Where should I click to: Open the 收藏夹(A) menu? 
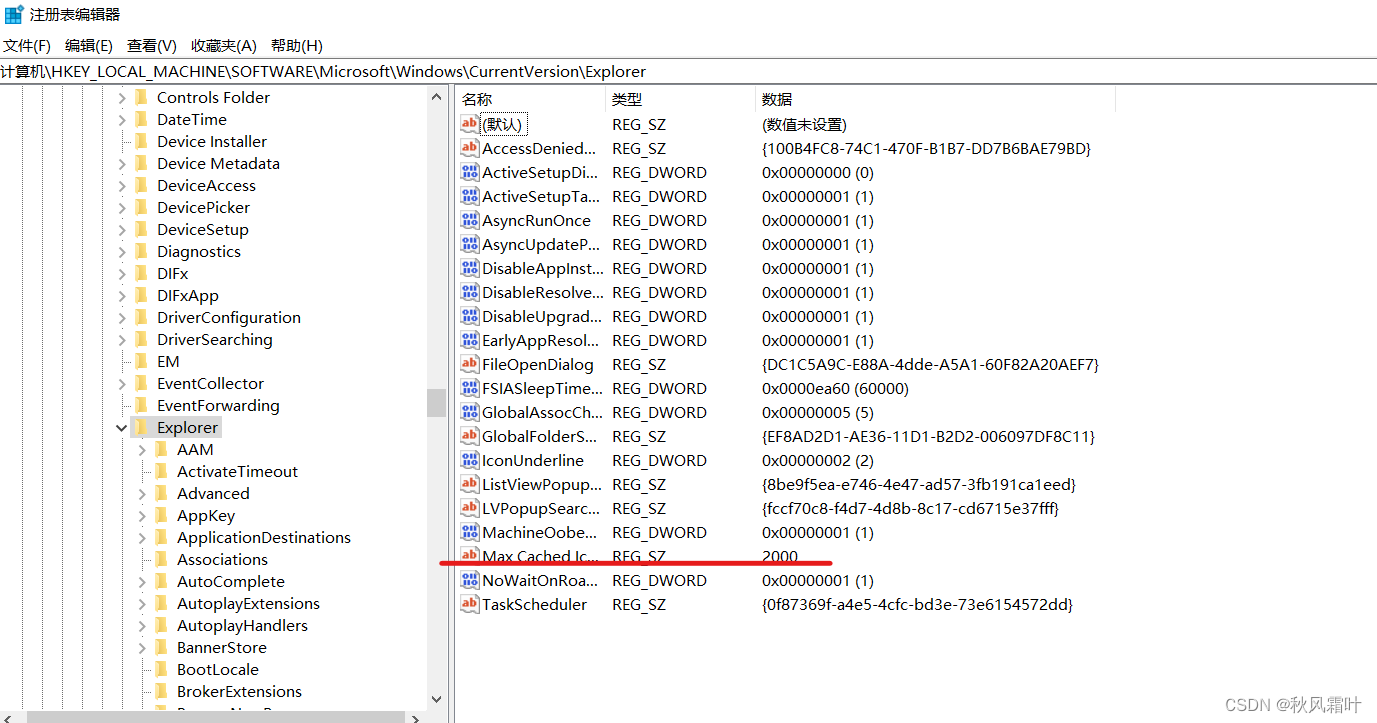click(x=224, y=46)
